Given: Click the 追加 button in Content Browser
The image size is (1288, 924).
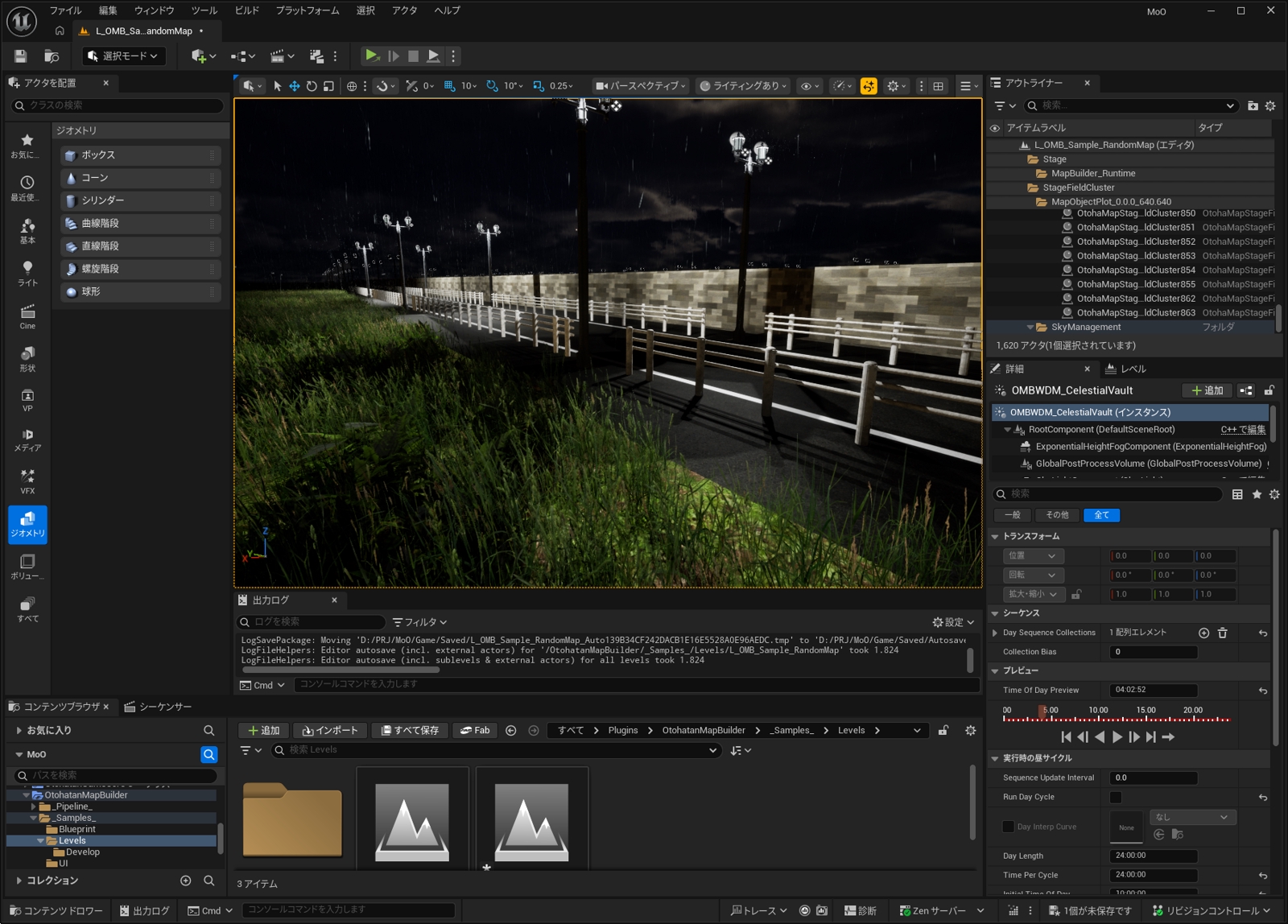Looking at the screenshot, I should (x=264, y=730).
